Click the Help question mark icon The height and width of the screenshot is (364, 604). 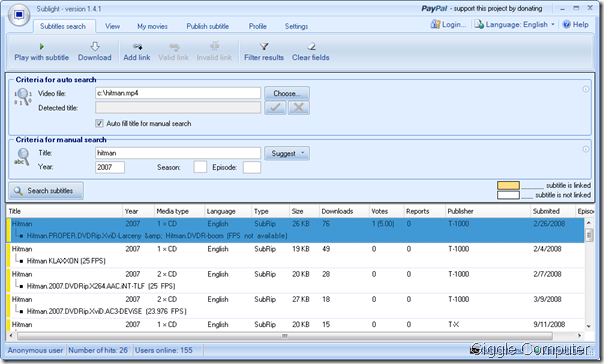pos(567,24)
